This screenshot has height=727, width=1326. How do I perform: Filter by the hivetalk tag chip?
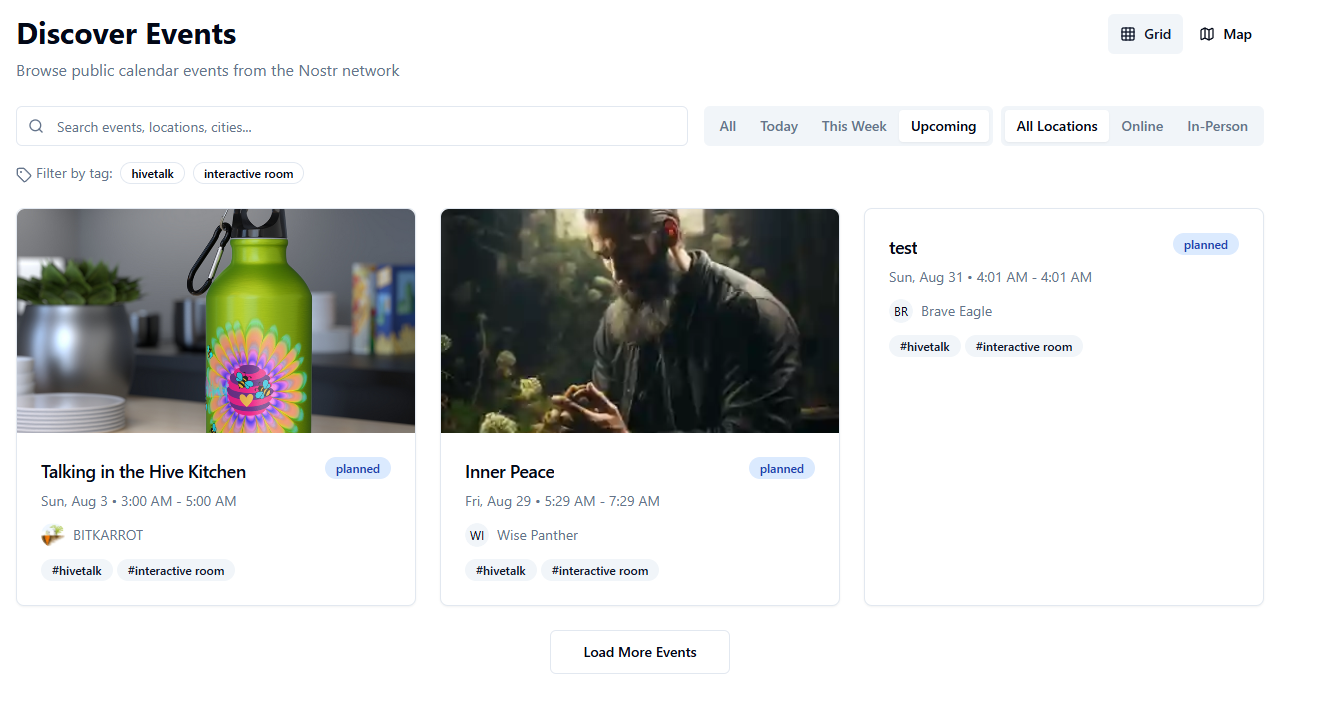pos(152,174)
